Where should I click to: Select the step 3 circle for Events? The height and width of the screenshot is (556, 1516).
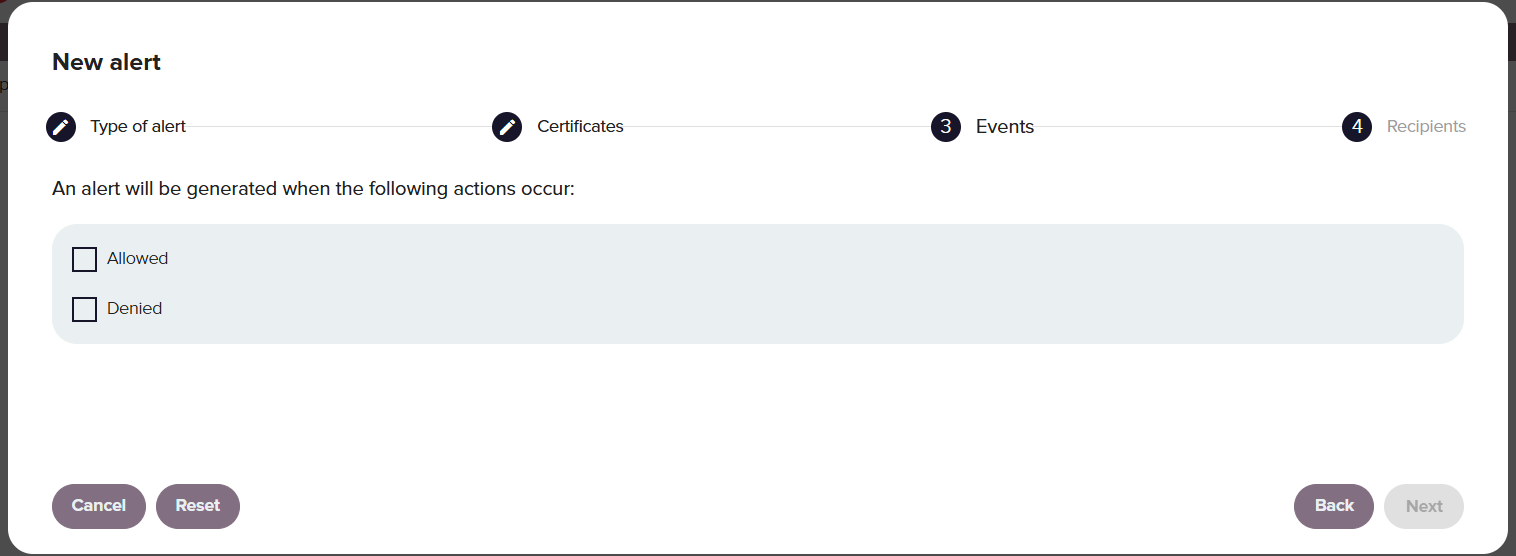pos(946,127)
